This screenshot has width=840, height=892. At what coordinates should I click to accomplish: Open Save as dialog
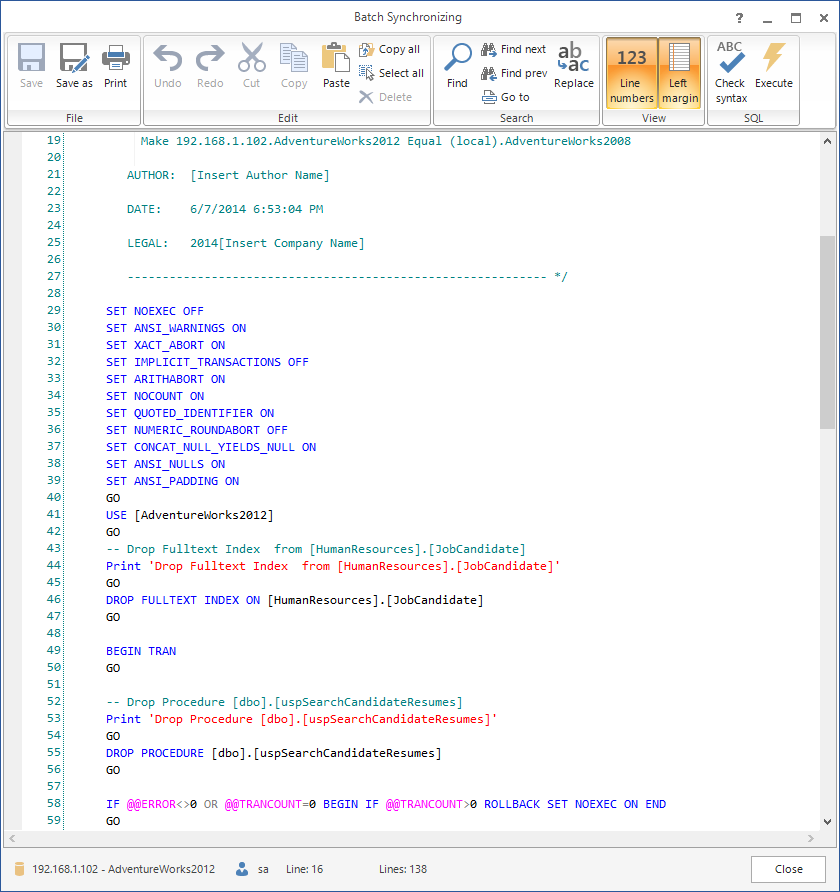click(74, 65)
